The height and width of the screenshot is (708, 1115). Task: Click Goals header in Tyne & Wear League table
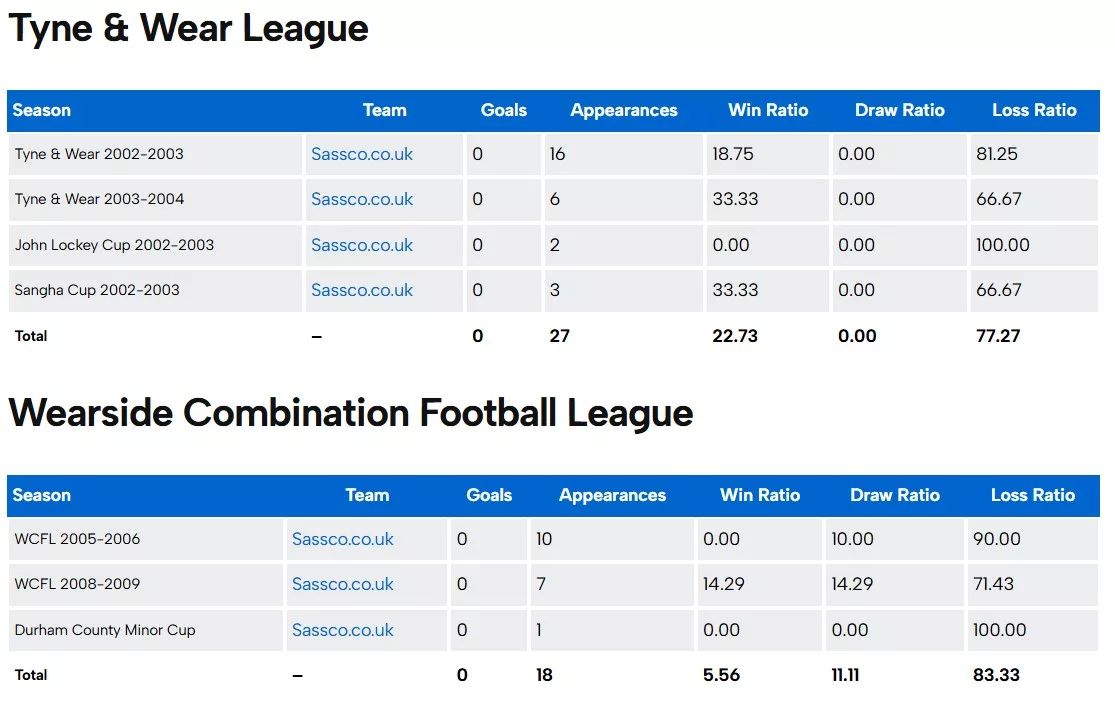[504, 110]
